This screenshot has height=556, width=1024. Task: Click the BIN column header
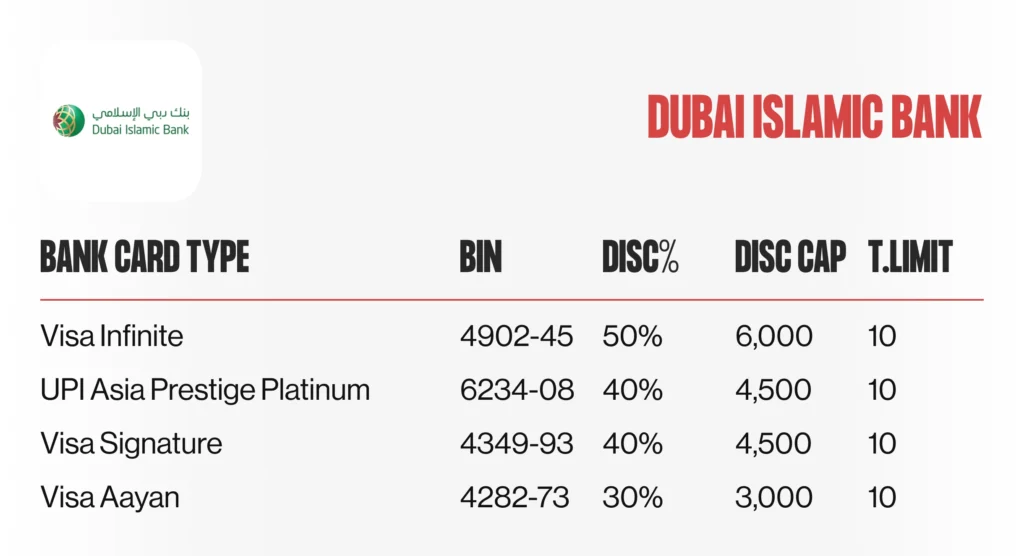[x=481, y=257]
